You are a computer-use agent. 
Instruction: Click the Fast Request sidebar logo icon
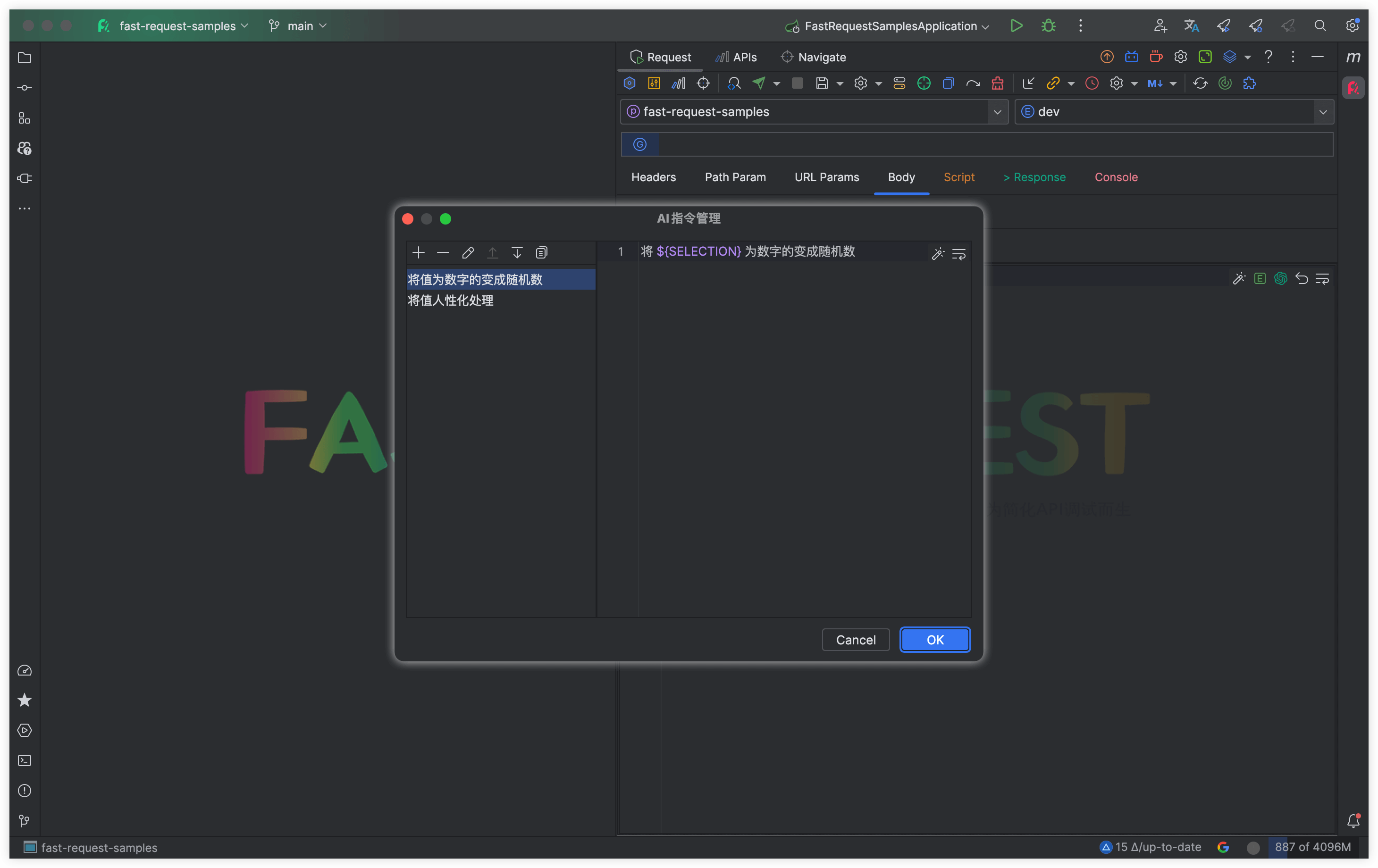[1353, 88]
